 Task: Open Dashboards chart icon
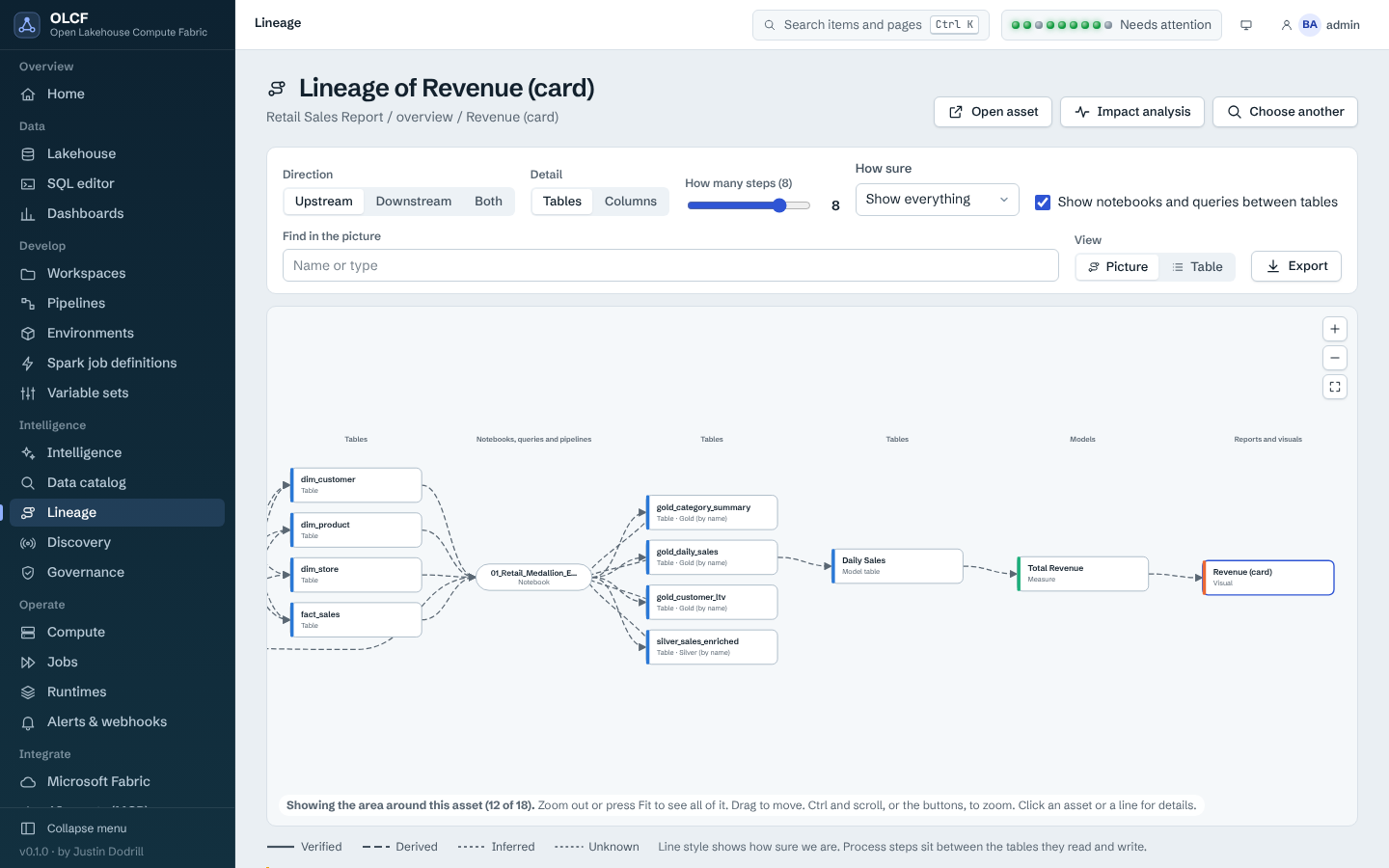coord(28,213)
